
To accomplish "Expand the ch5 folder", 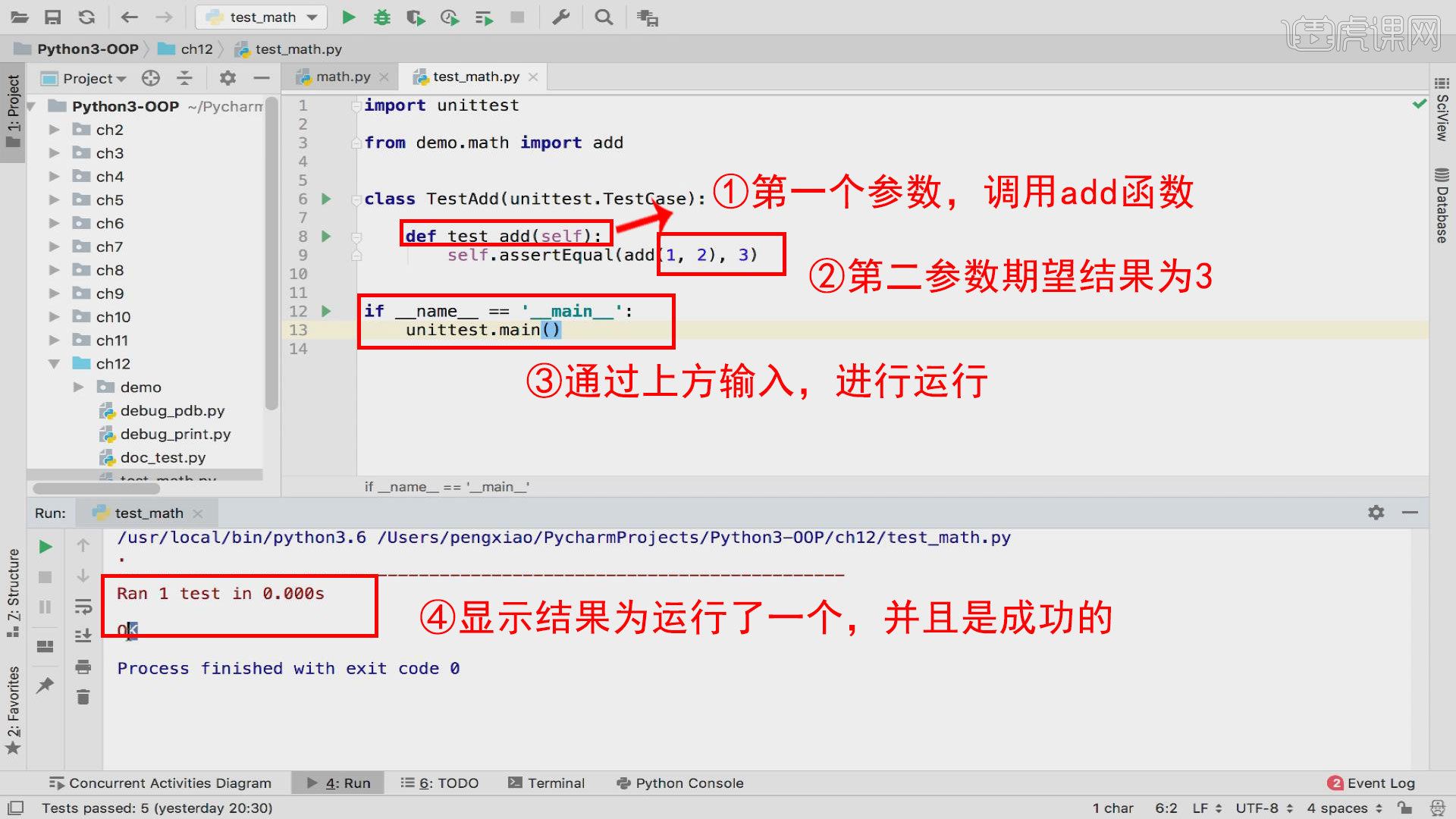I will [x=54, y=199].
